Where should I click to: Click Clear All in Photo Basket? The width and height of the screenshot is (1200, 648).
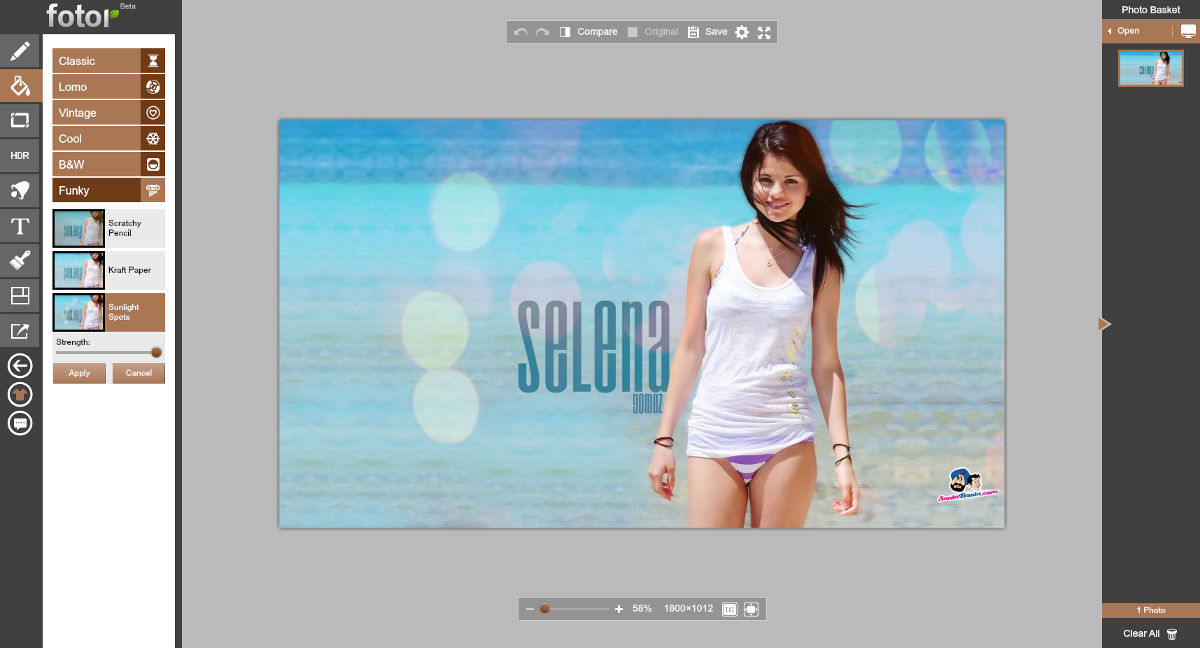pos(1142,634)
